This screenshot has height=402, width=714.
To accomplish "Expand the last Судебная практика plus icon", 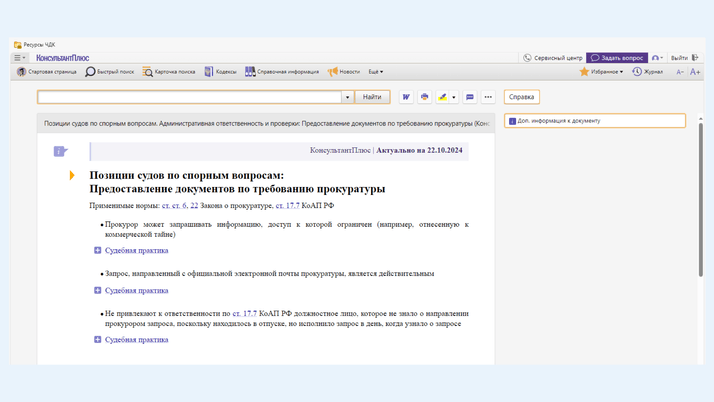I will pos(97,340).
